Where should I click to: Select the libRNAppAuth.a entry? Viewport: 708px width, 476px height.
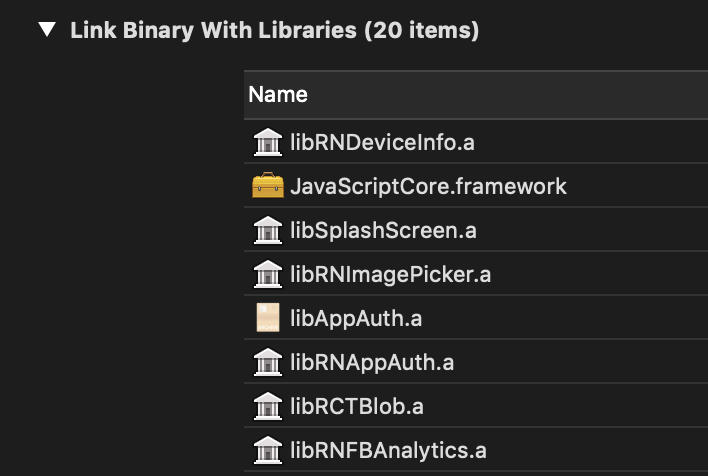tap(476, 362)
